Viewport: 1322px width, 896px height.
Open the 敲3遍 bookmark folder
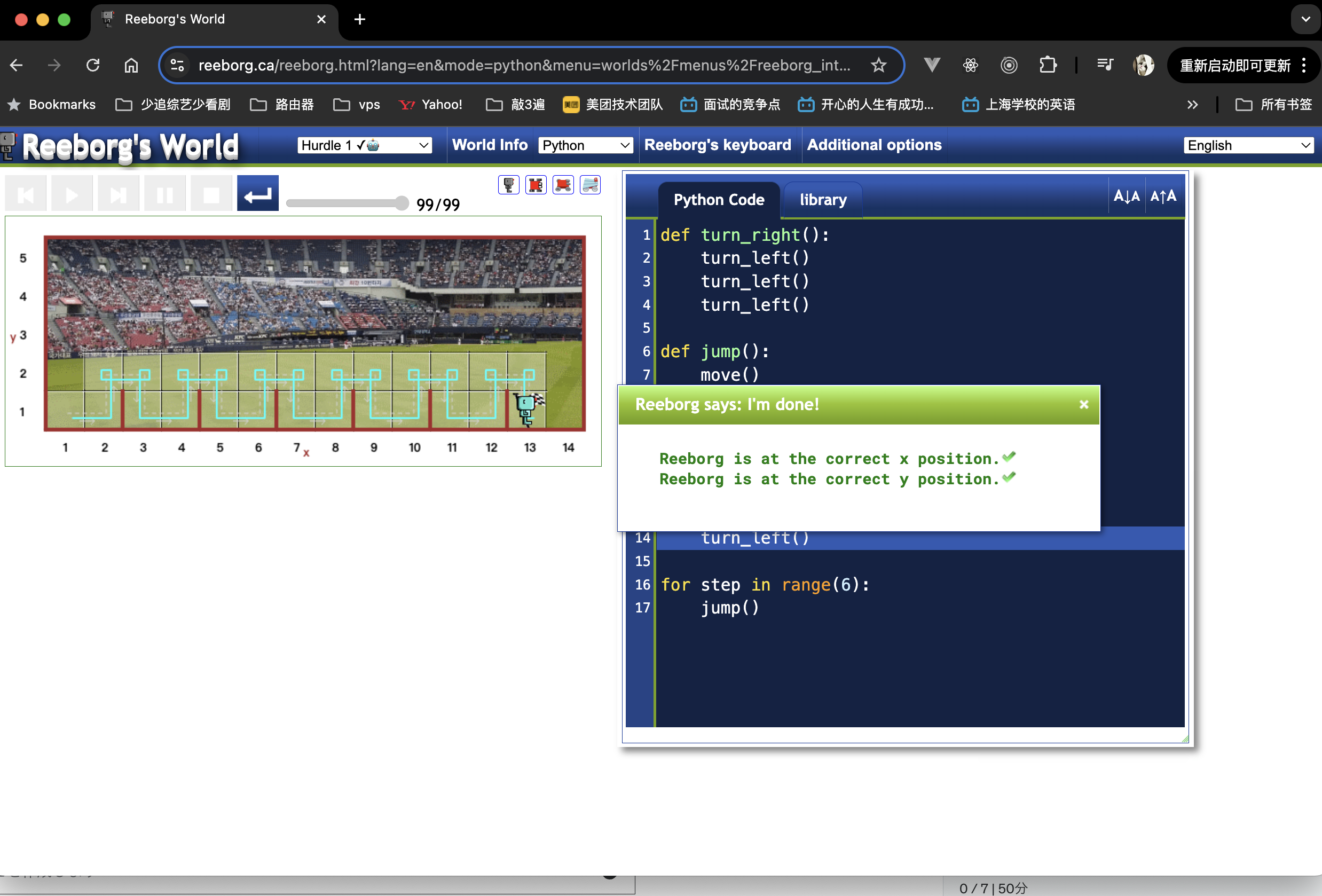point(515,105)
